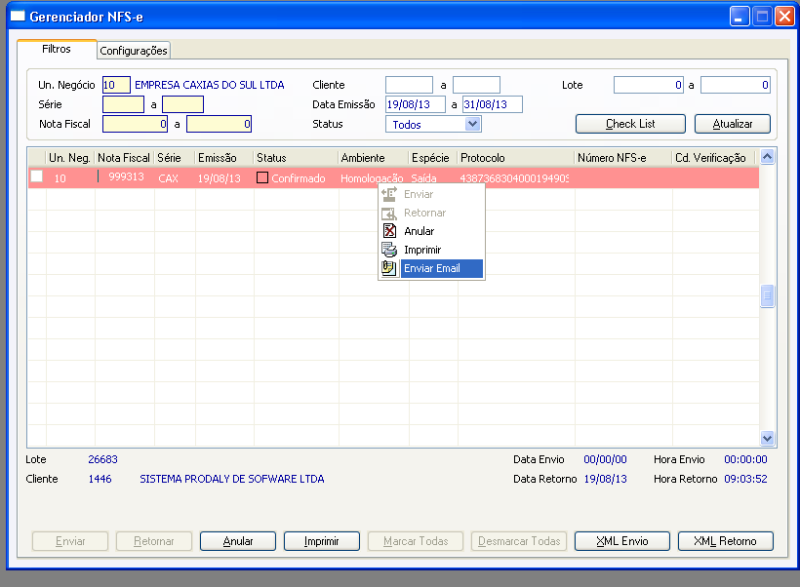Click the protocol number cell 43873683...
Image resolution: width=800 pixels, height=587 pixels.
(x=514, y=178)
